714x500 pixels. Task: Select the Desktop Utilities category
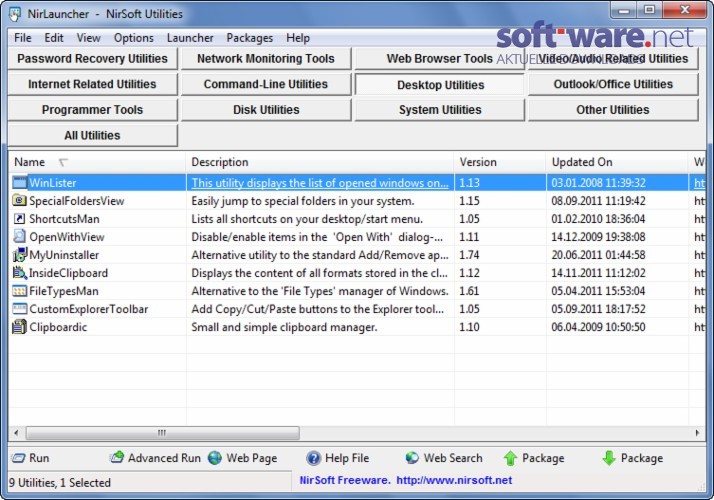pos(440,85)
